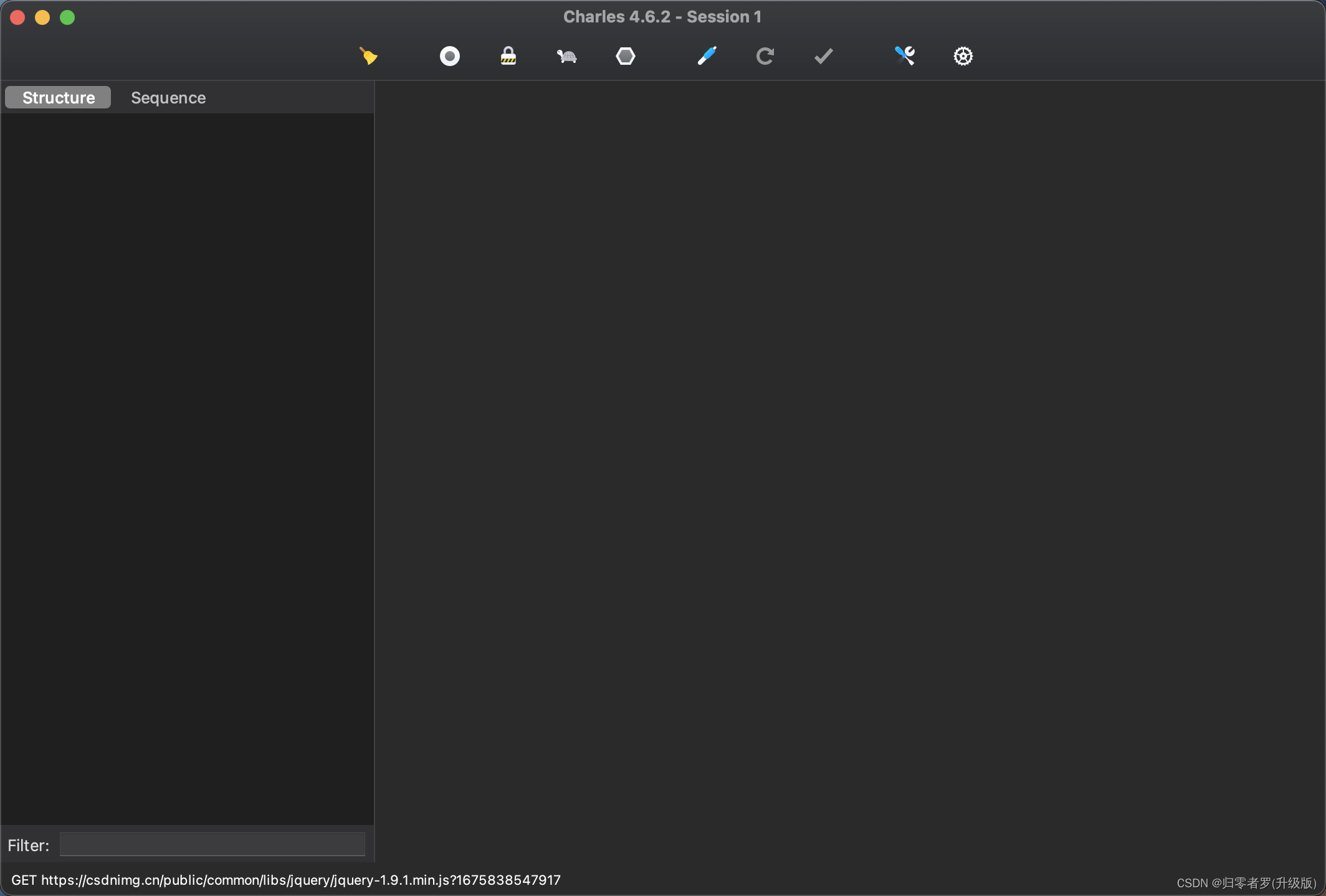Viewport: 1326px width, 896px height.
Task: Click the GET csdnimg.cn status bar text
Action: point(286,880)
